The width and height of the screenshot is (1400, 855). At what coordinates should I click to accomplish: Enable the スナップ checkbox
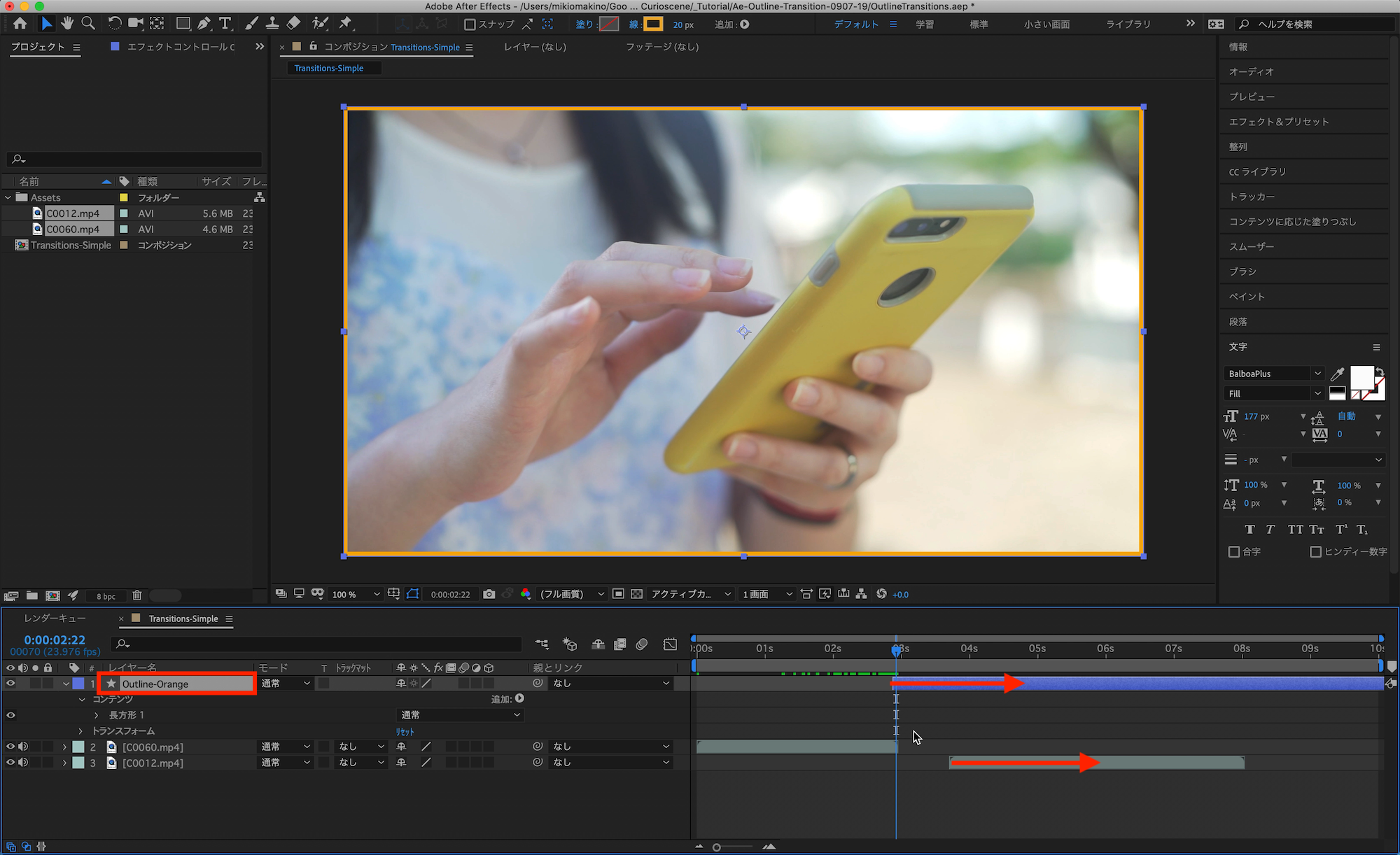(x=470, y=24)
